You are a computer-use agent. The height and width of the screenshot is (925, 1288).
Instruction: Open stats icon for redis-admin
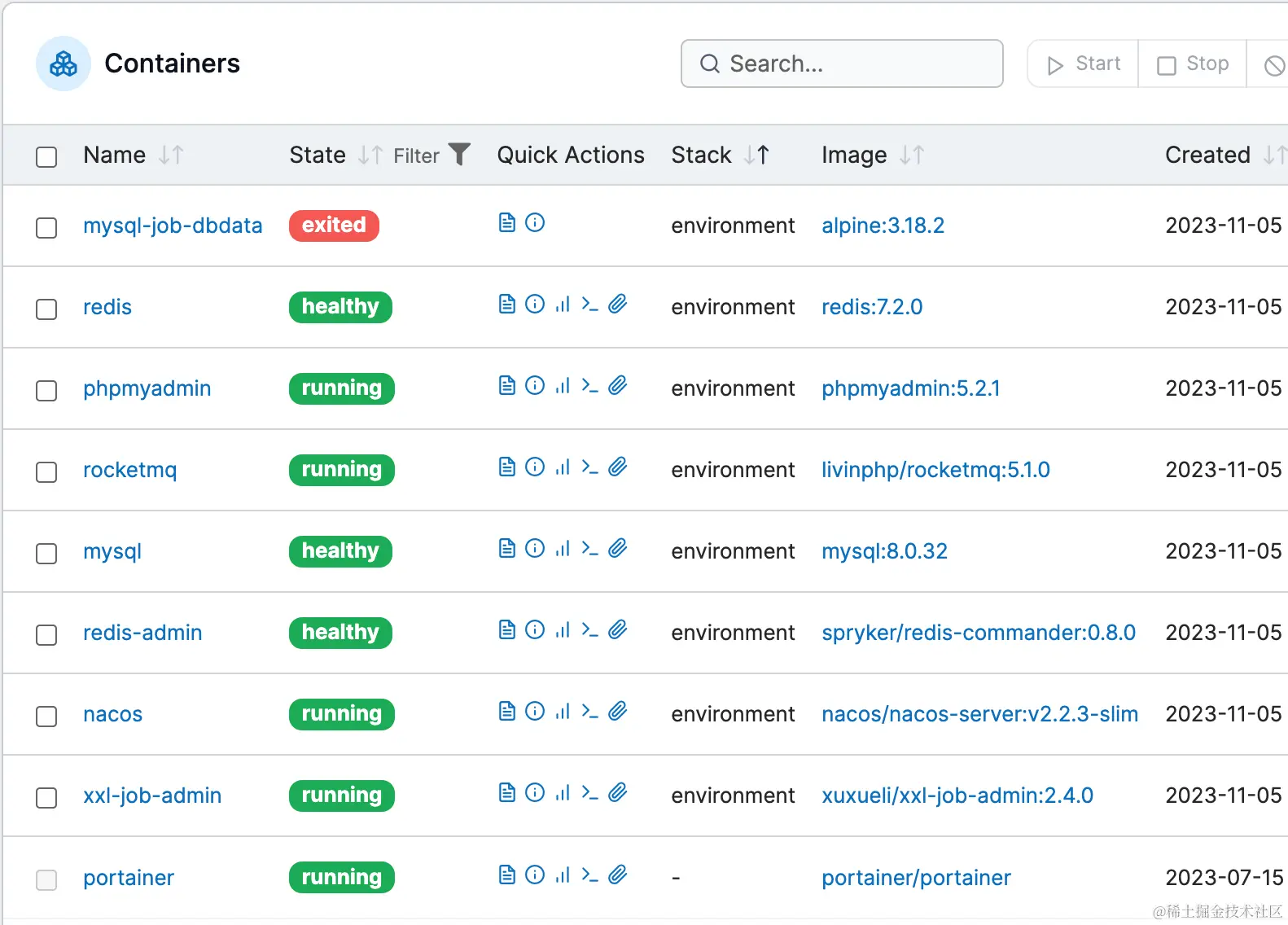point(563,629)
